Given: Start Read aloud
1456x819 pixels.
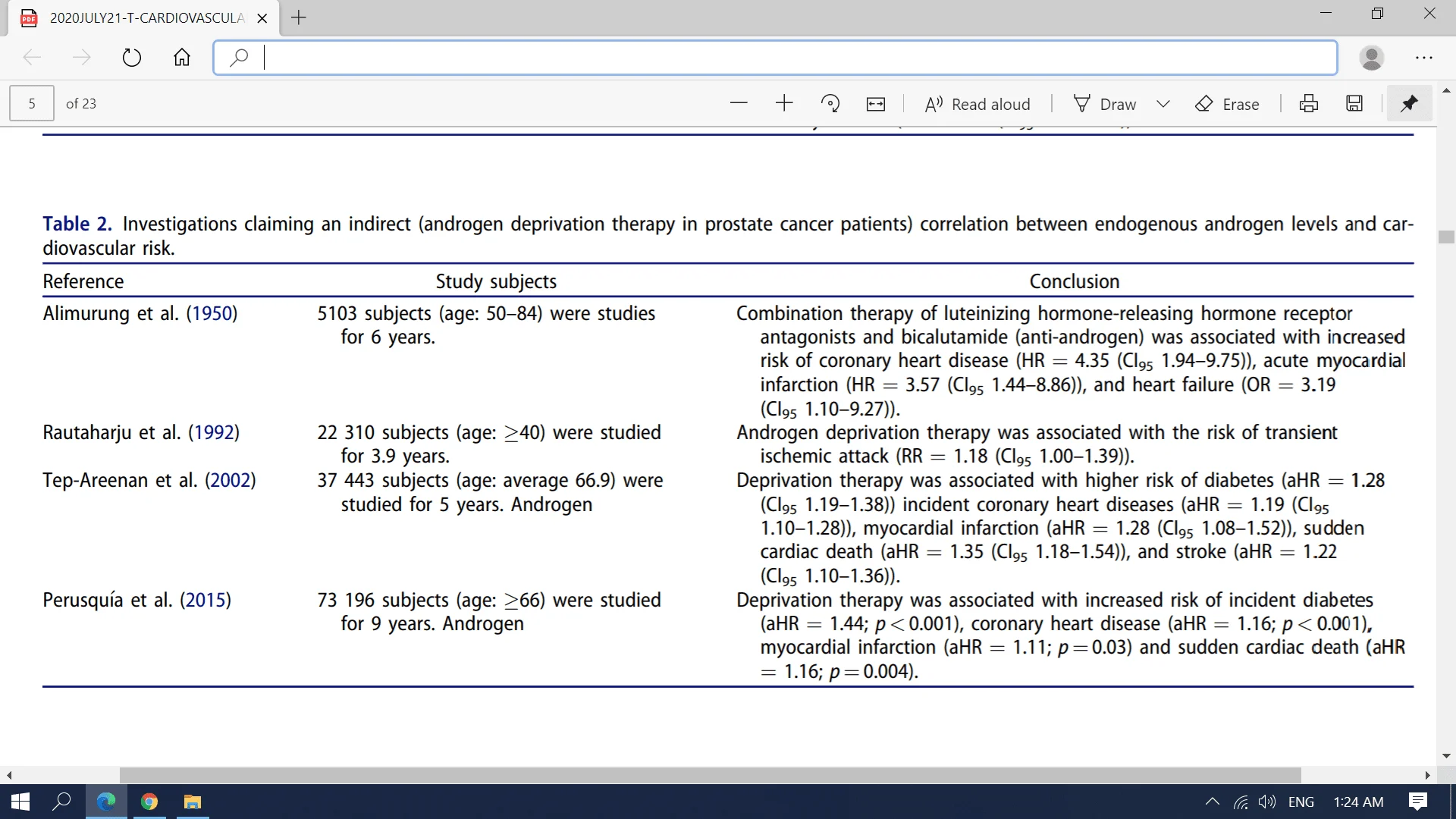Looking at the screenshot, I should pos(977,104).
